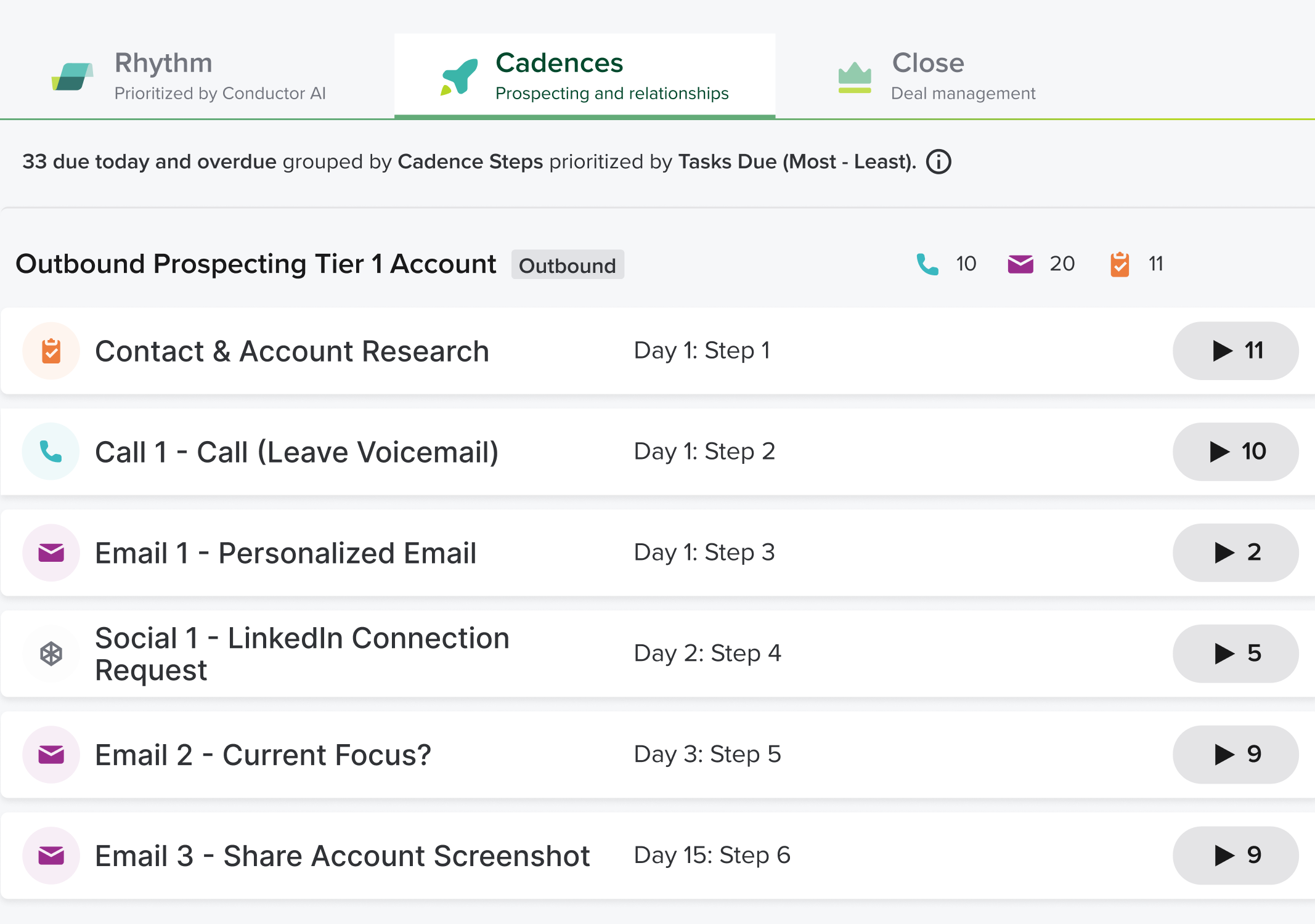Open Email 3 - Share Account Screenshot step
This screenshot has height=924, width=1315.
pyautogui.click(x=342, y=856)
